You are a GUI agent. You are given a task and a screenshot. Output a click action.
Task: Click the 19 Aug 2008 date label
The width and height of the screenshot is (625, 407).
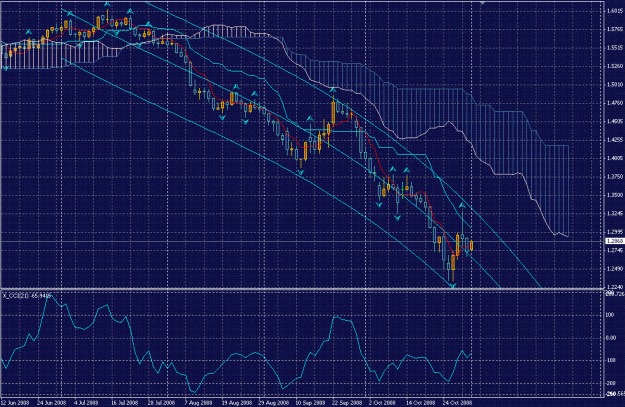coord(237,403)
